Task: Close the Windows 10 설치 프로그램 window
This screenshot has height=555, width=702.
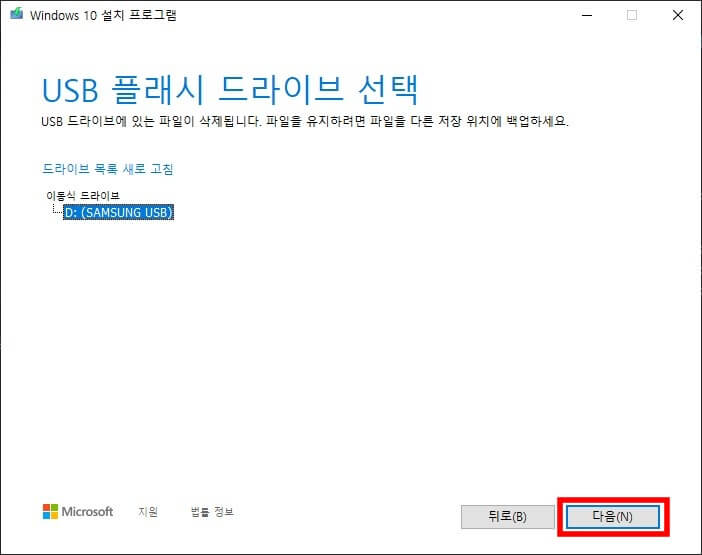Action: point(678,15)
